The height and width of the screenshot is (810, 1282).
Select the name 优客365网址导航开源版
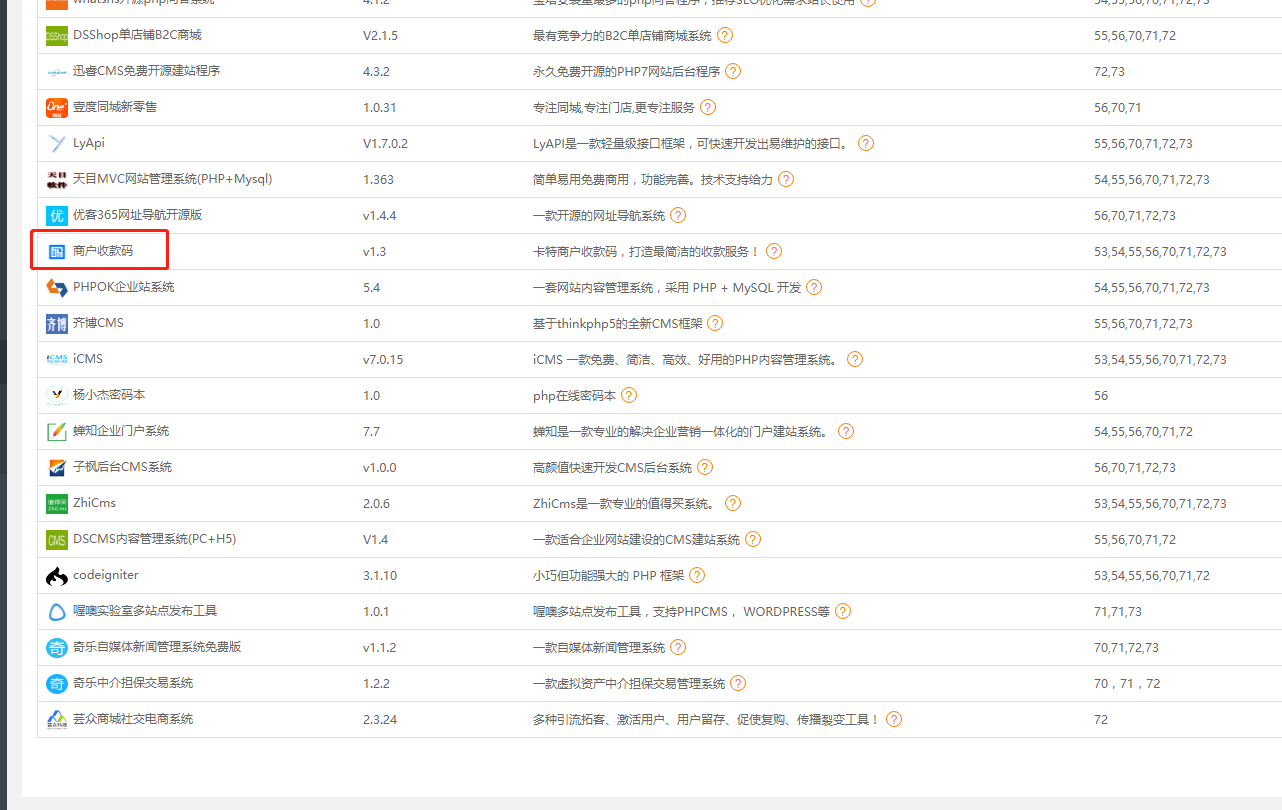pyautogui.click(x=138, y=215)
